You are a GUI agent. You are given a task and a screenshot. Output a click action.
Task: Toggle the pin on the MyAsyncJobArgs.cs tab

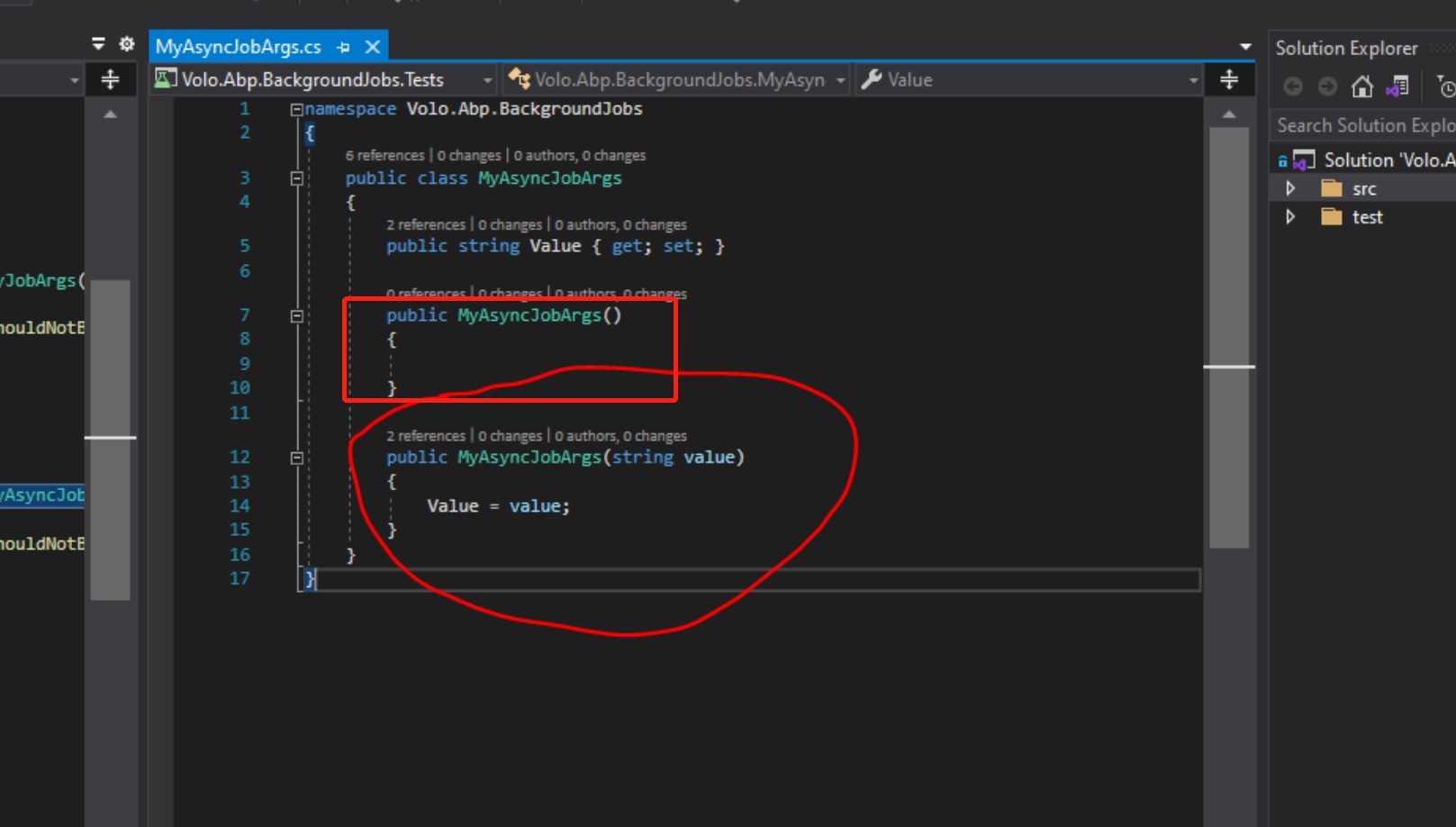point(343,47)
